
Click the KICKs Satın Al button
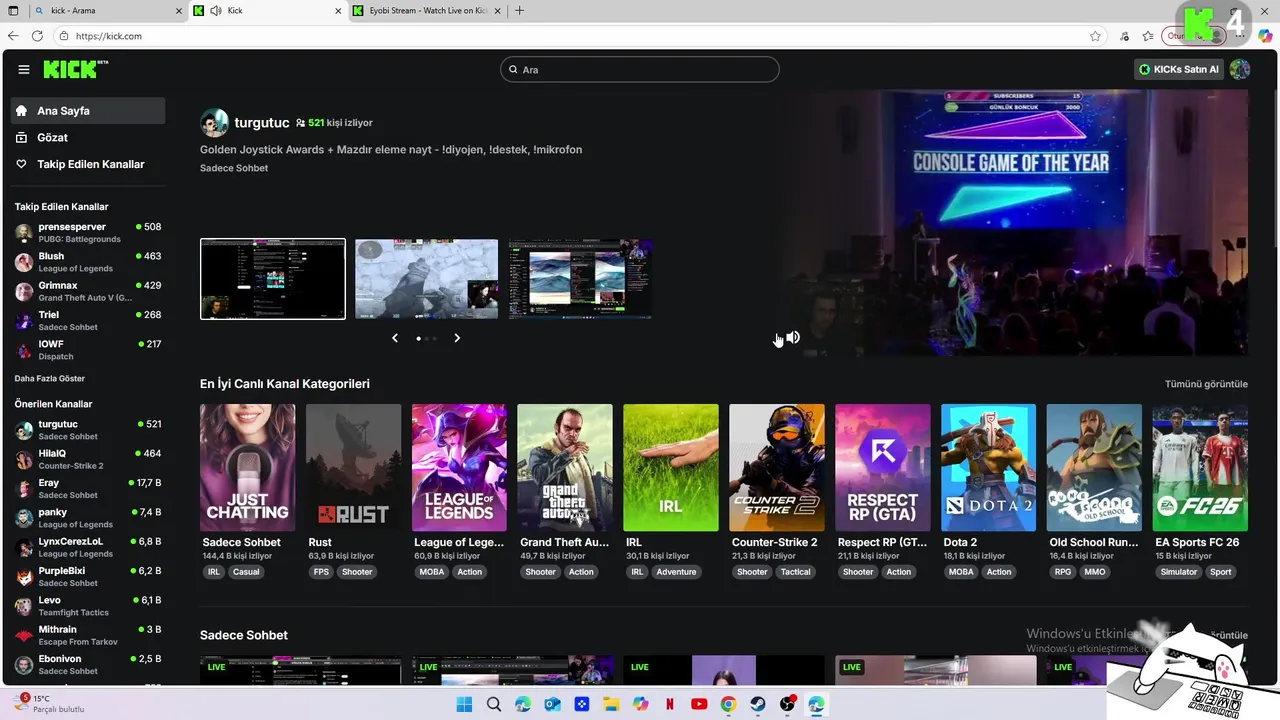click(1180, 69)
